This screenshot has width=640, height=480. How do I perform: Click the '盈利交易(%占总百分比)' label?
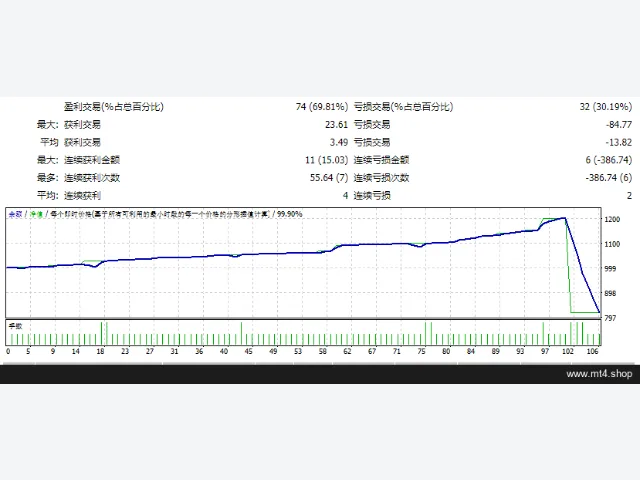(x=114, y=107)
